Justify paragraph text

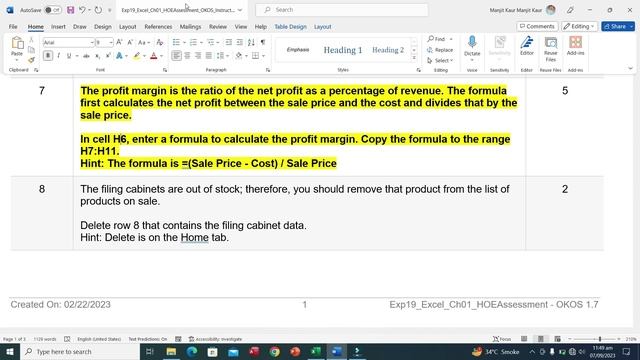pos(209,56)
